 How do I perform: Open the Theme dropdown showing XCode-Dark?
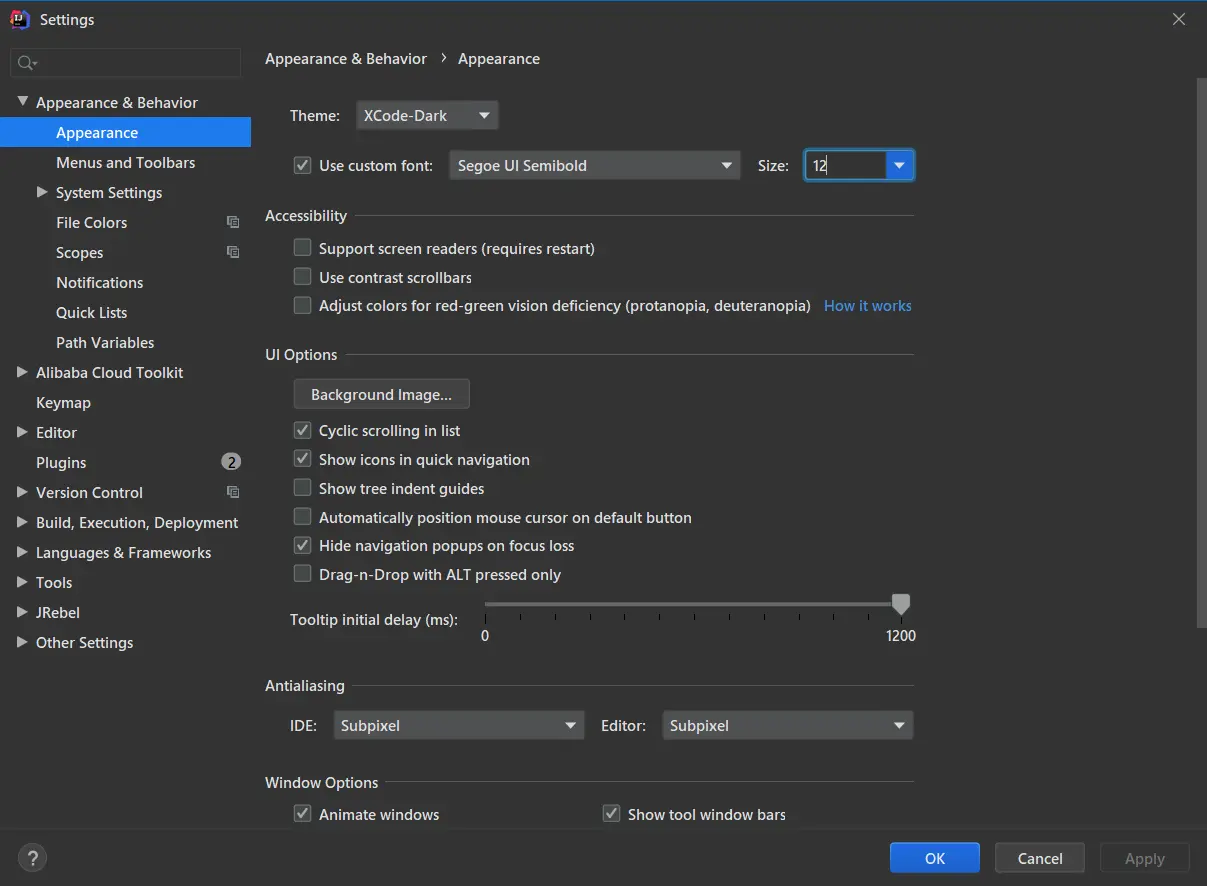coord(427,116)
